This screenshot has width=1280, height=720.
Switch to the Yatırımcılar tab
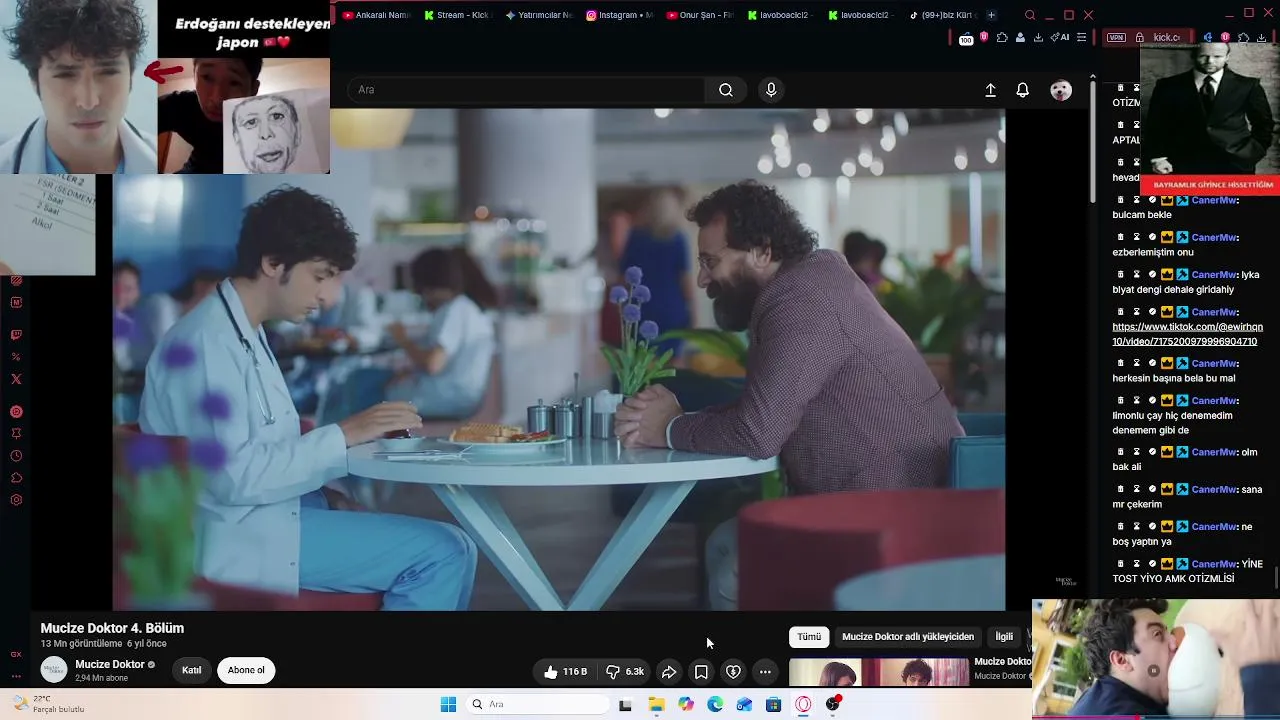(538, 15)
